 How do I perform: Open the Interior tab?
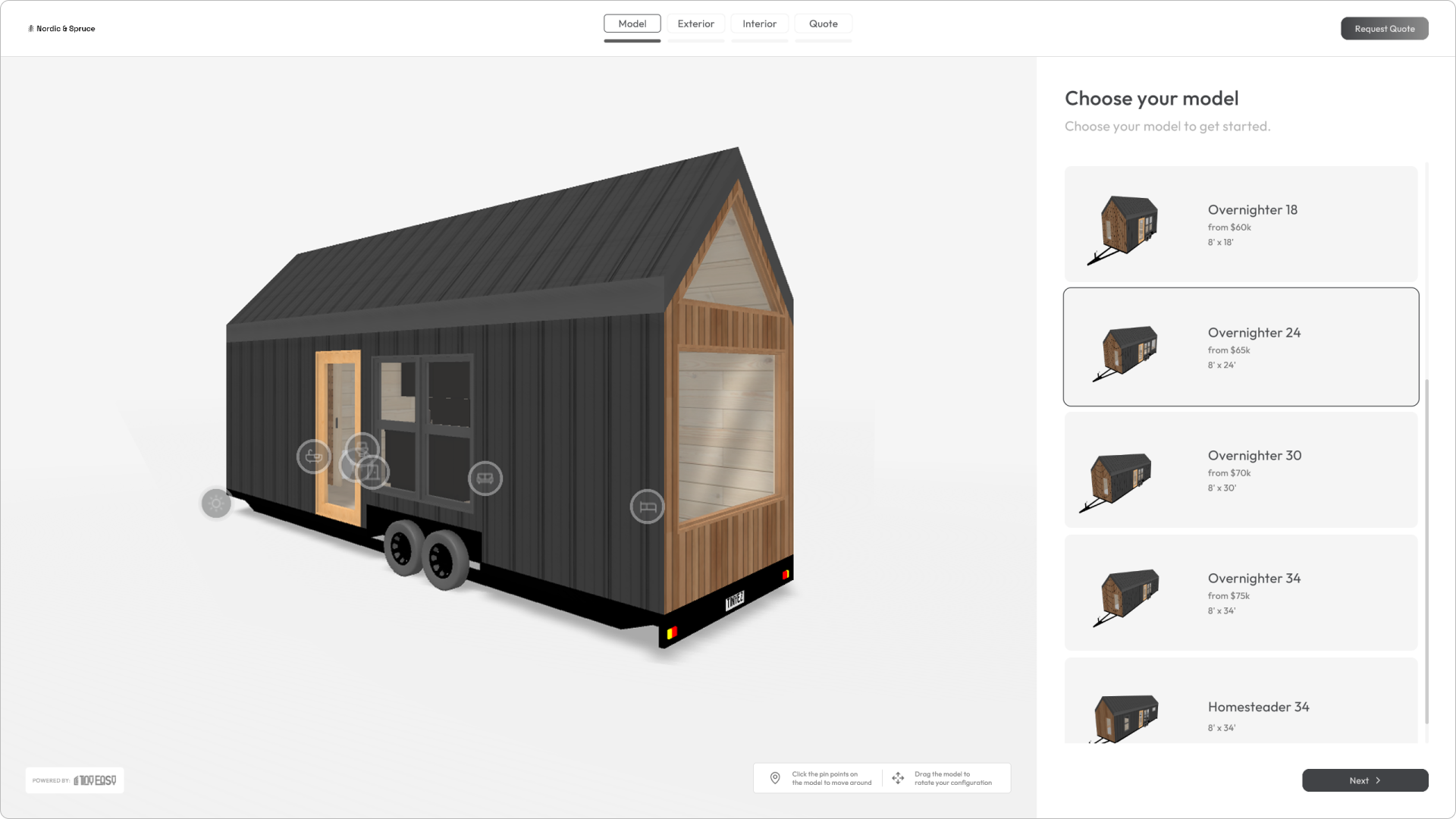coord(759,24)
